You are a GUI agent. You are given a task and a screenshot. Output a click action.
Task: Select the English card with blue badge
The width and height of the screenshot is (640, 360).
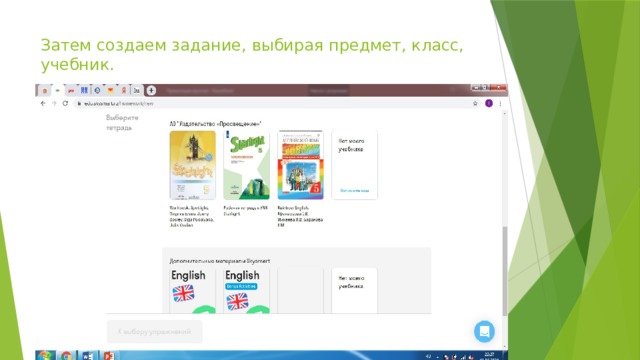[247, 291]
